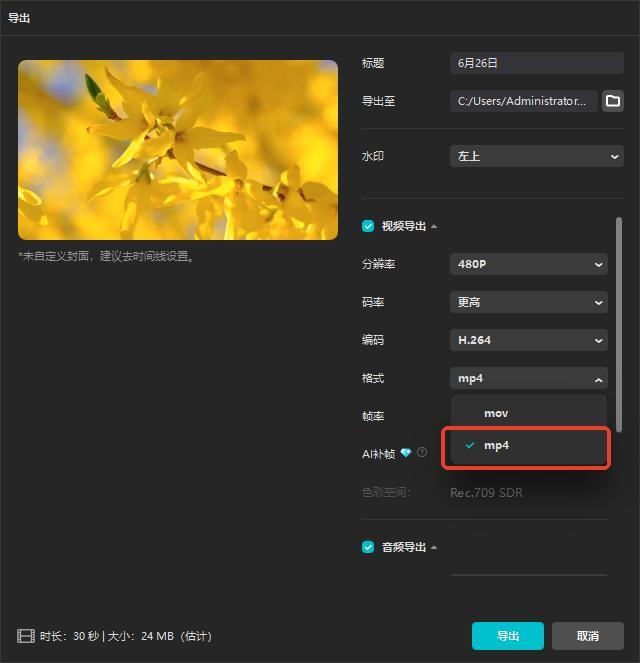Collapse the 视频导出 section arrow
Image resolution: width=640 pixels, height=663 pixels.
click(434, 226)
